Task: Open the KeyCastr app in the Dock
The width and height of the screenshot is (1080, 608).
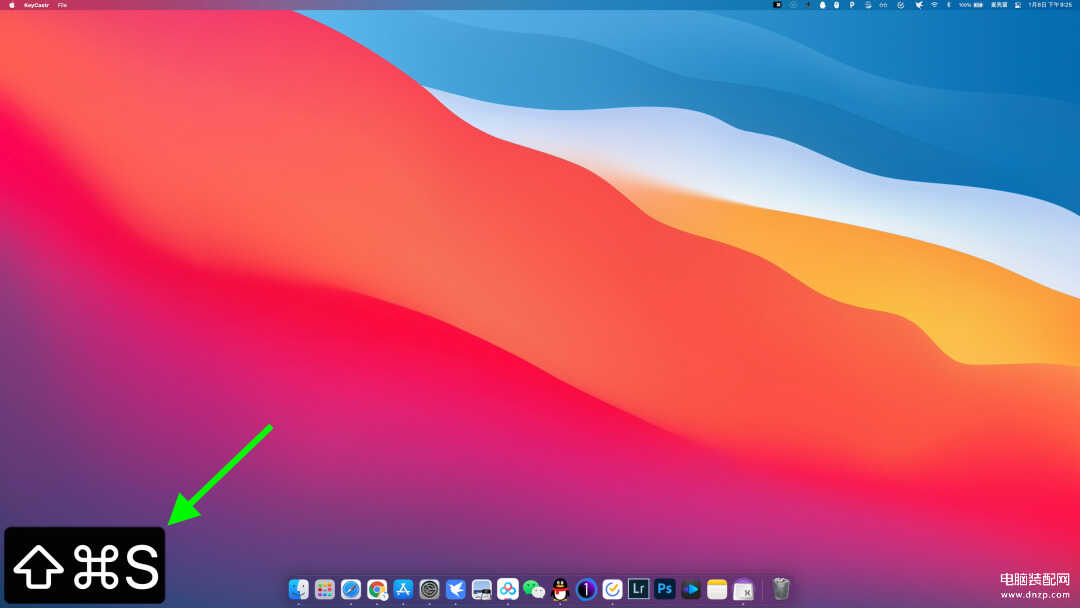Action: pos(743,589)
